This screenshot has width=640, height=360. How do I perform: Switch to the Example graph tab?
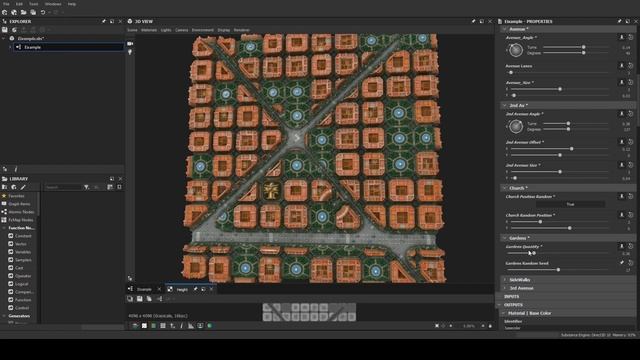point(144,289)
